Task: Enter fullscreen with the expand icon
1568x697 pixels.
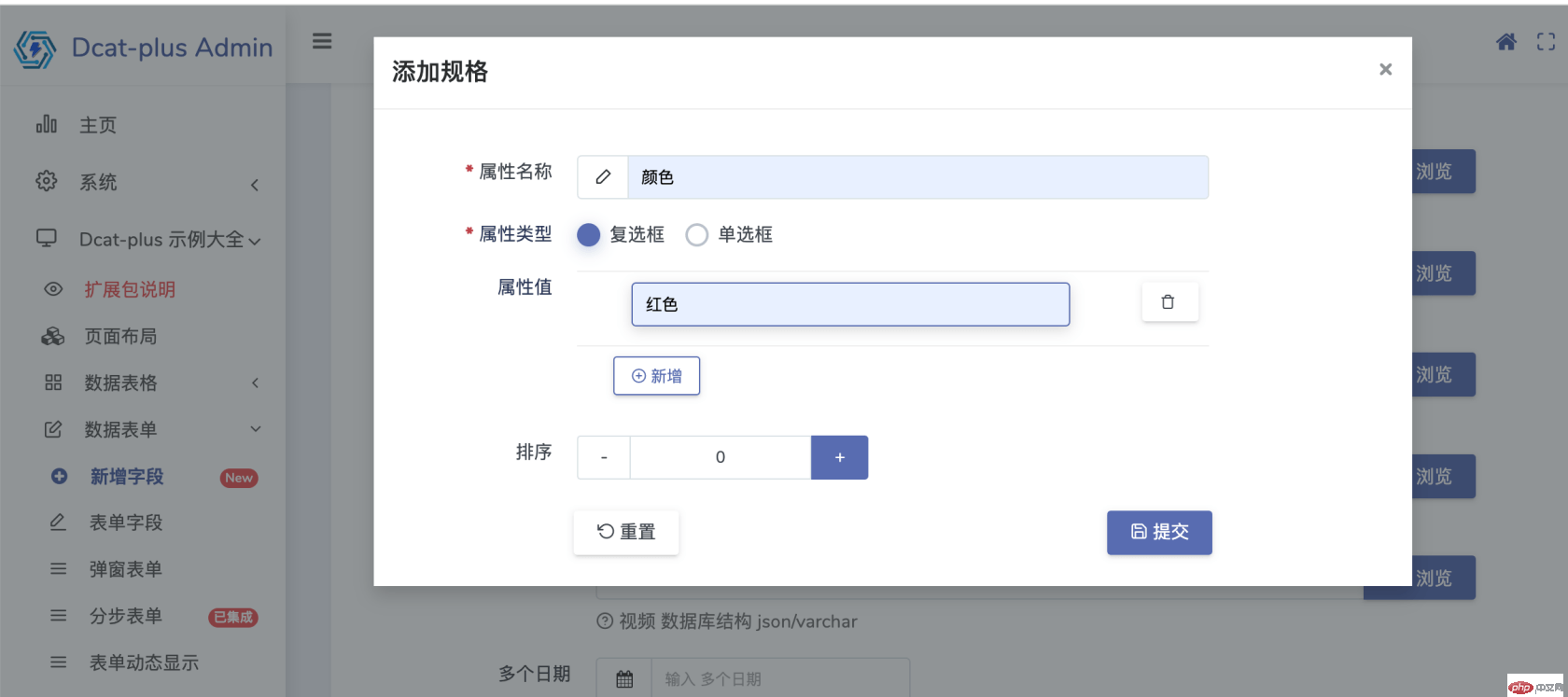Action: [x=1547, y=42]
